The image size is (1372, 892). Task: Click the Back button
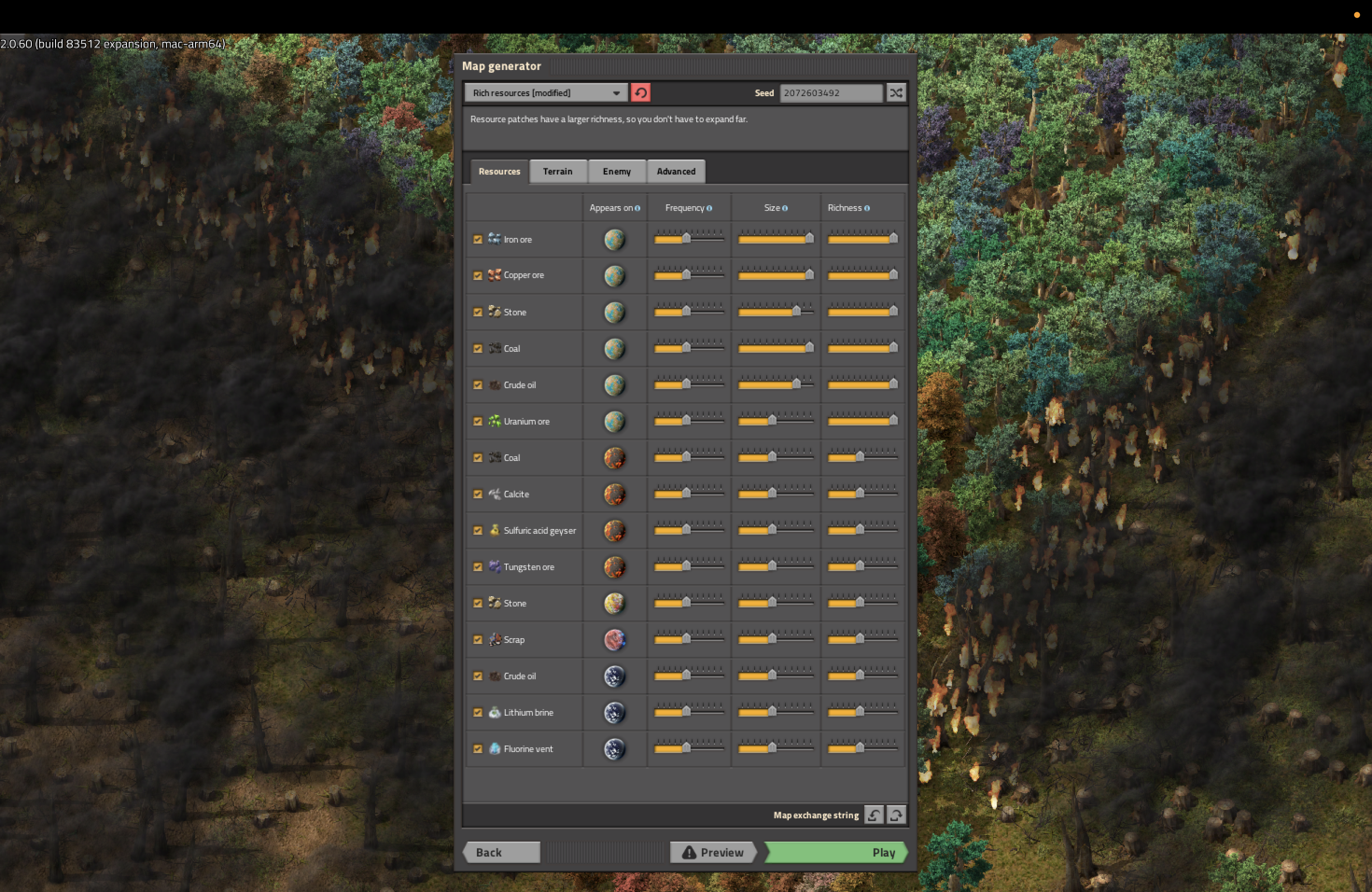click(x=502, y=852)
